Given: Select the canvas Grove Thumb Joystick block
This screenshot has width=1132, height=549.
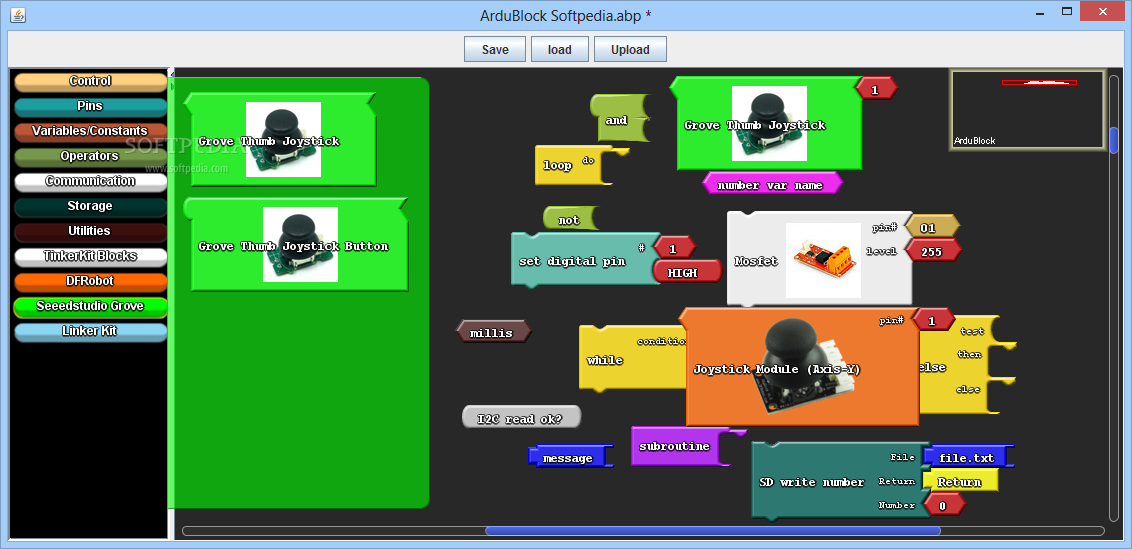Looking at the screenshot, I should (767, 124).
